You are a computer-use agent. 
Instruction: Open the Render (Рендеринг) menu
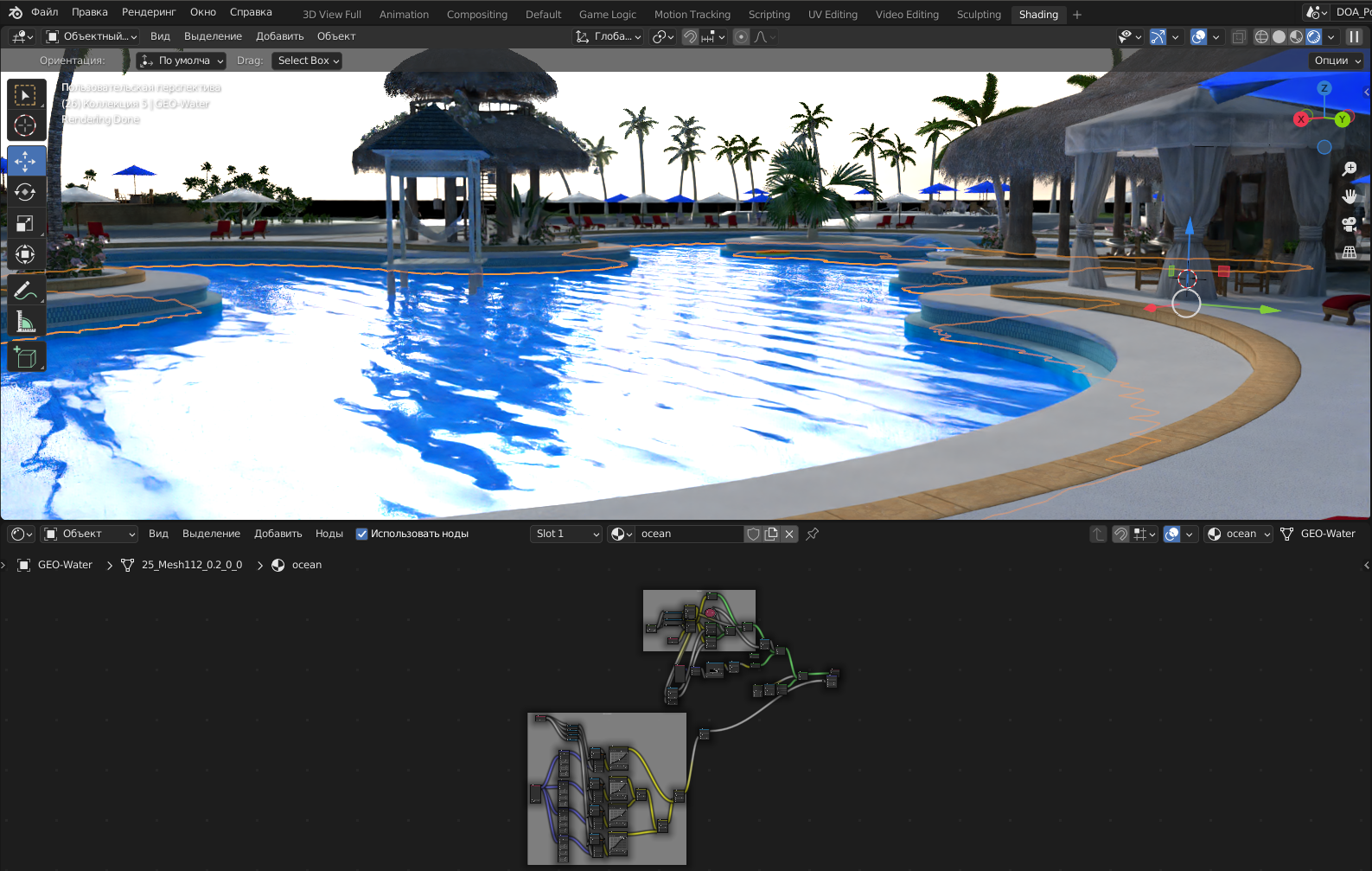tap(149, 12)
